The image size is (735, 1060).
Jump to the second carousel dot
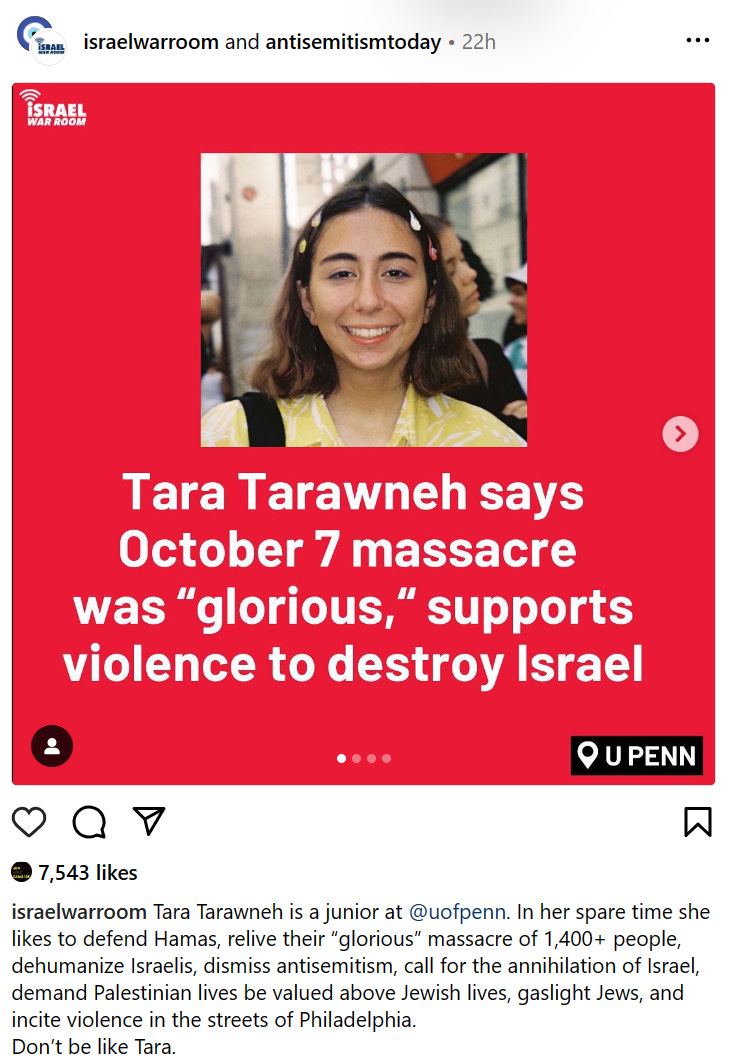(x=356, y=758)
